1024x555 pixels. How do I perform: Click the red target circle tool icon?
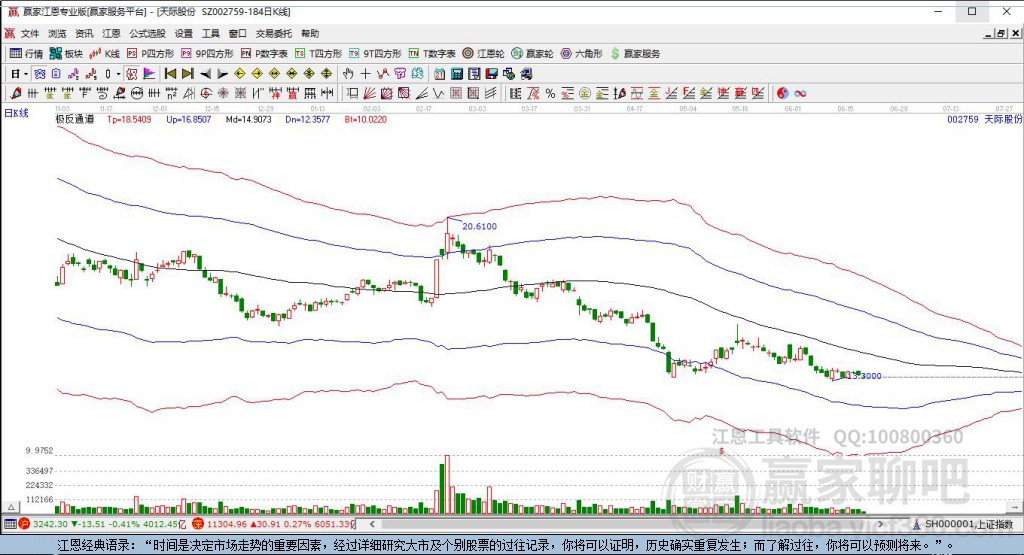pyautogui.click(x=206, y=93)
